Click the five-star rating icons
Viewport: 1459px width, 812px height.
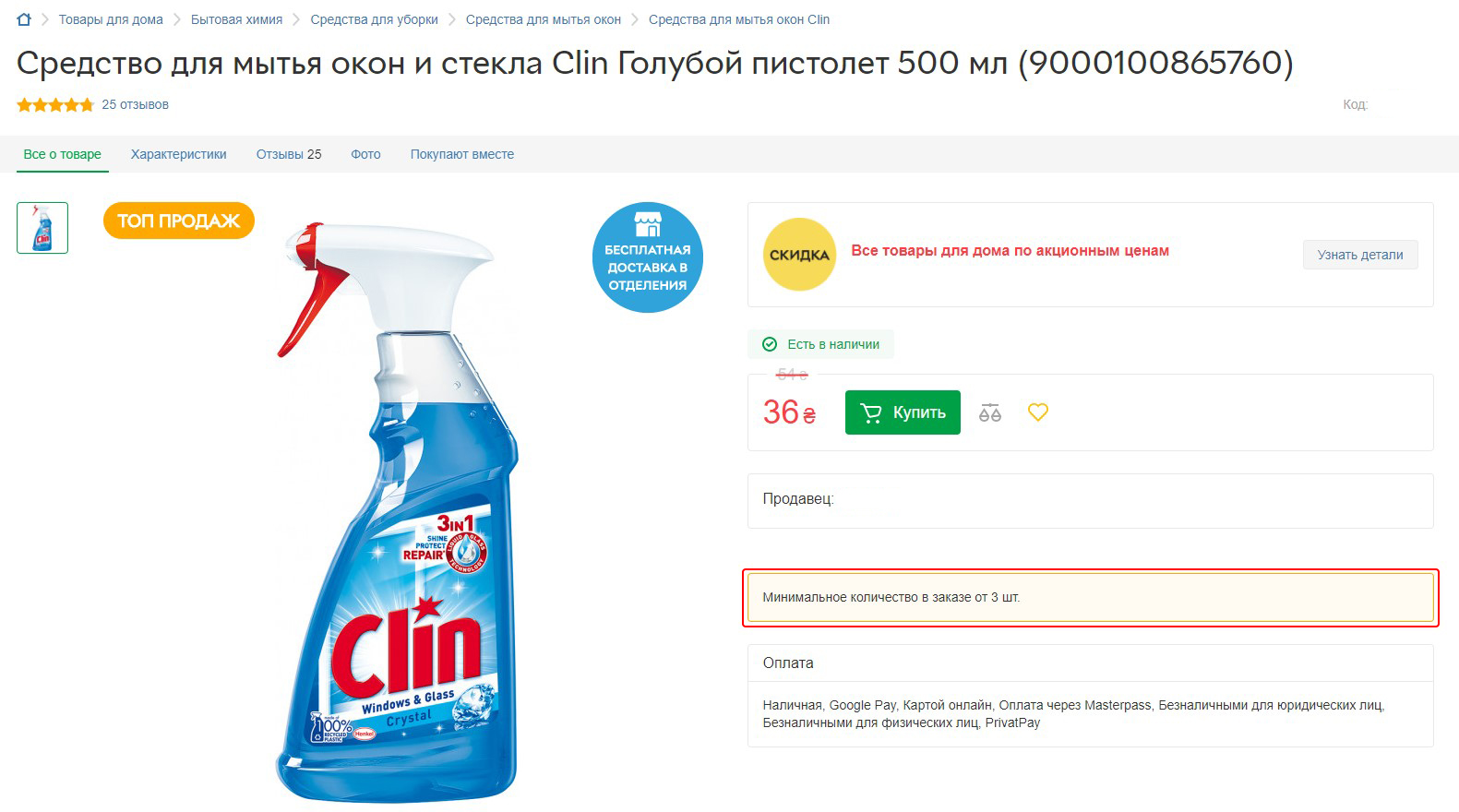tap(55, 105)
